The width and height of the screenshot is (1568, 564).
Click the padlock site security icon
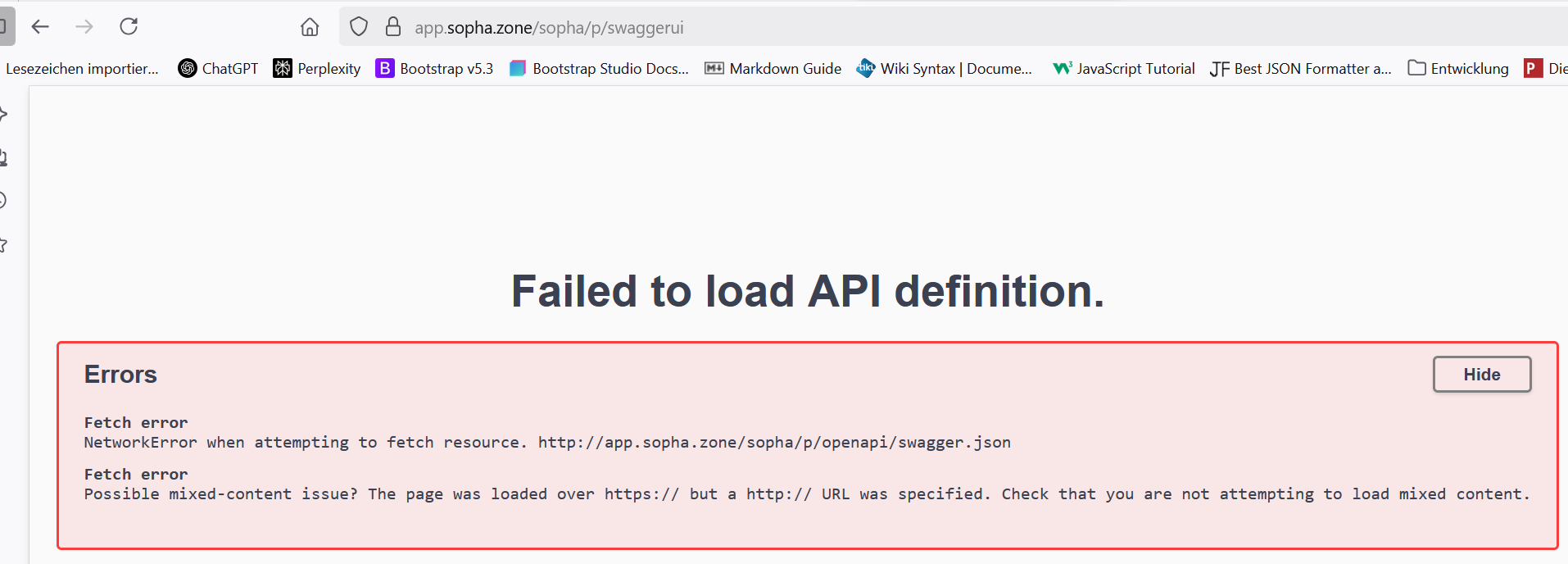(393, 27)
